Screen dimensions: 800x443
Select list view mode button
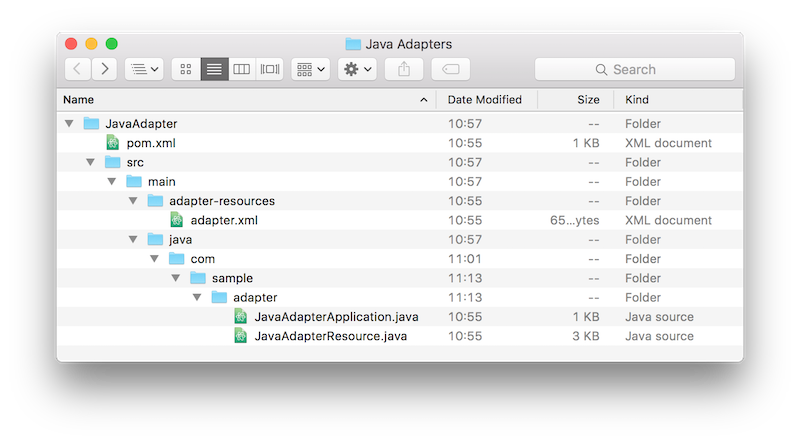tap(214, 69)
